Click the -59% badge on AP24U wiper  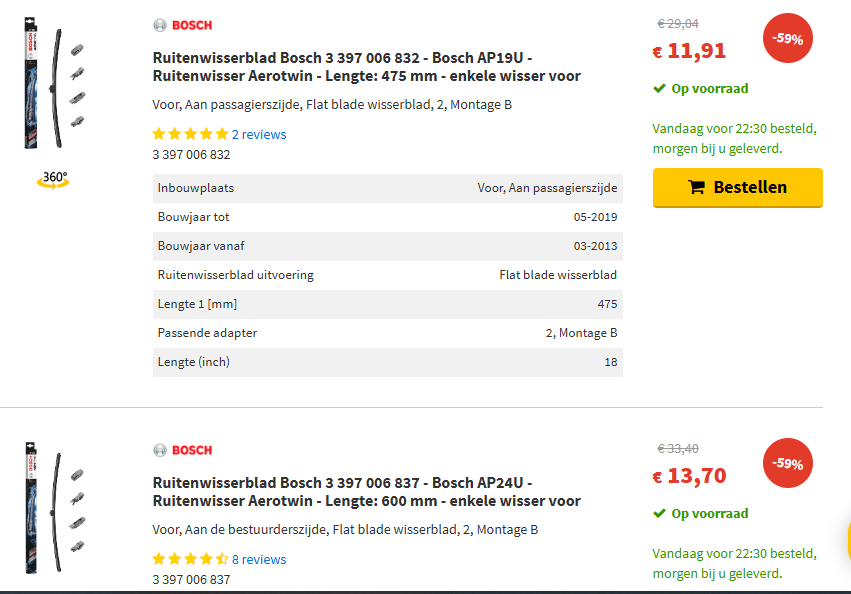click(x=788, y=464)
